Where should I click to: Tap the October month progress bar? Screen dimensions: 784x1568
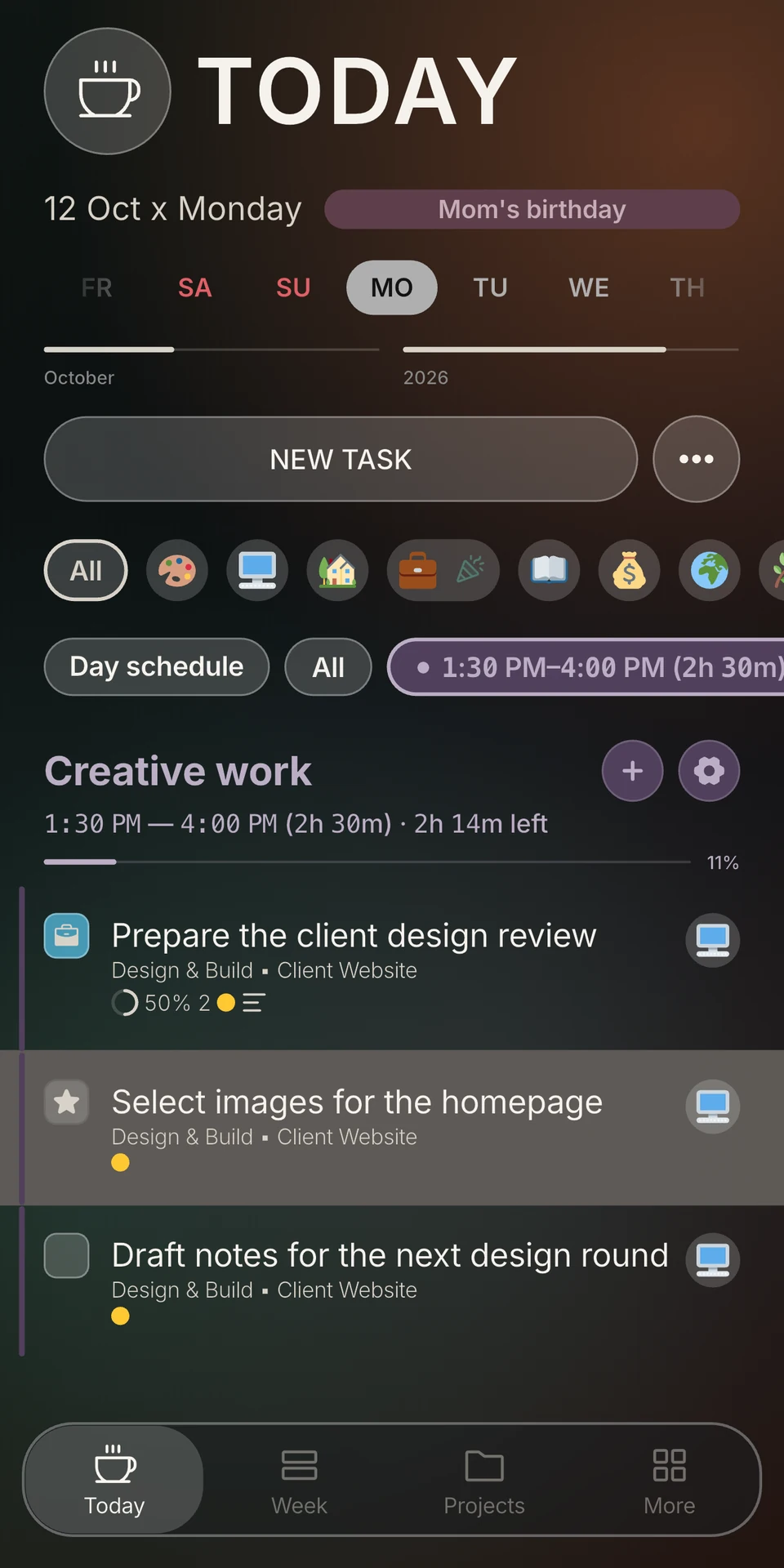point(212,350)
